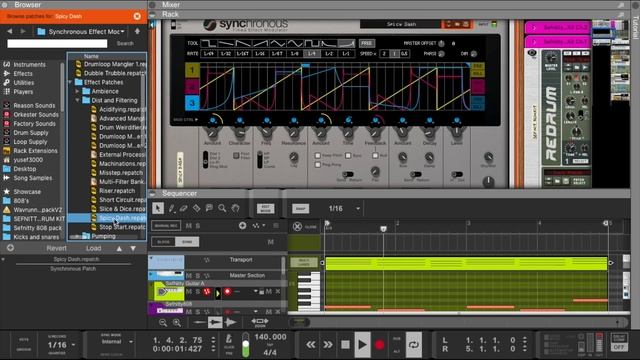Expand the Pumping folder

(x=78, y=236)
